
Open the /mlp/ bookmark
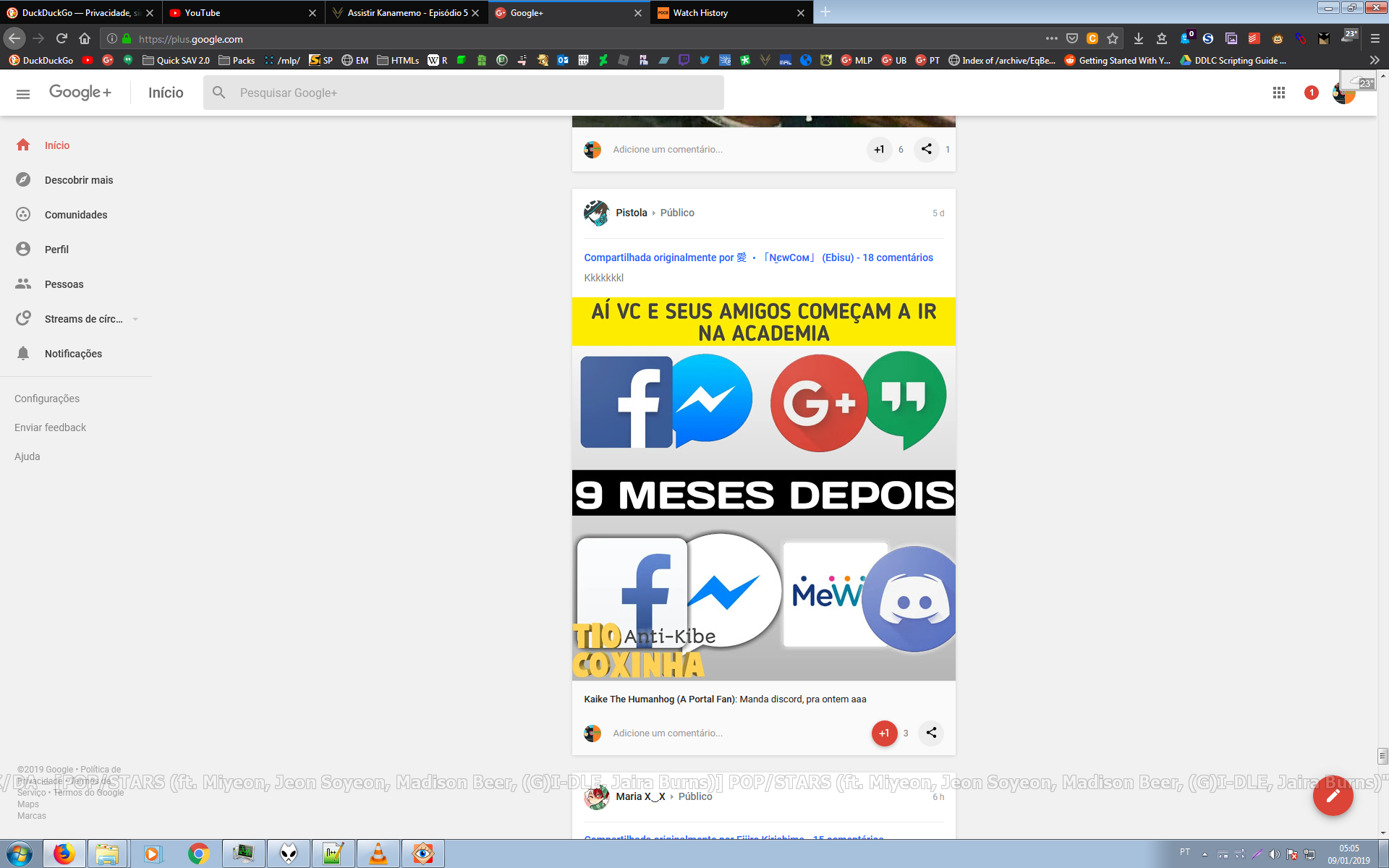point(282,60)
